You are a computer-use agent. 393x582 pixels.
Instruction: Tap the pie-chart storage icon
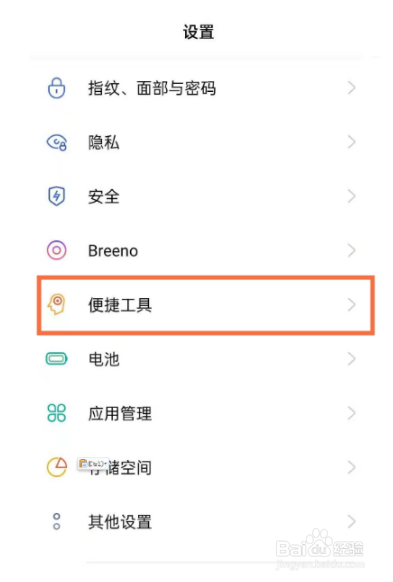56,467
